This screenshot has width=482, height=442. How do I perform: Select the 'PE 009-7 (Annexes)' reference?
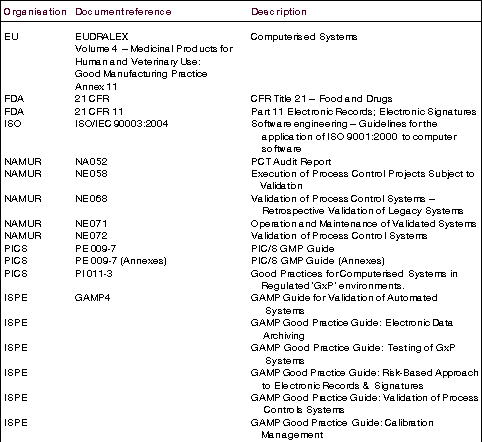click(x=121, y=261)
